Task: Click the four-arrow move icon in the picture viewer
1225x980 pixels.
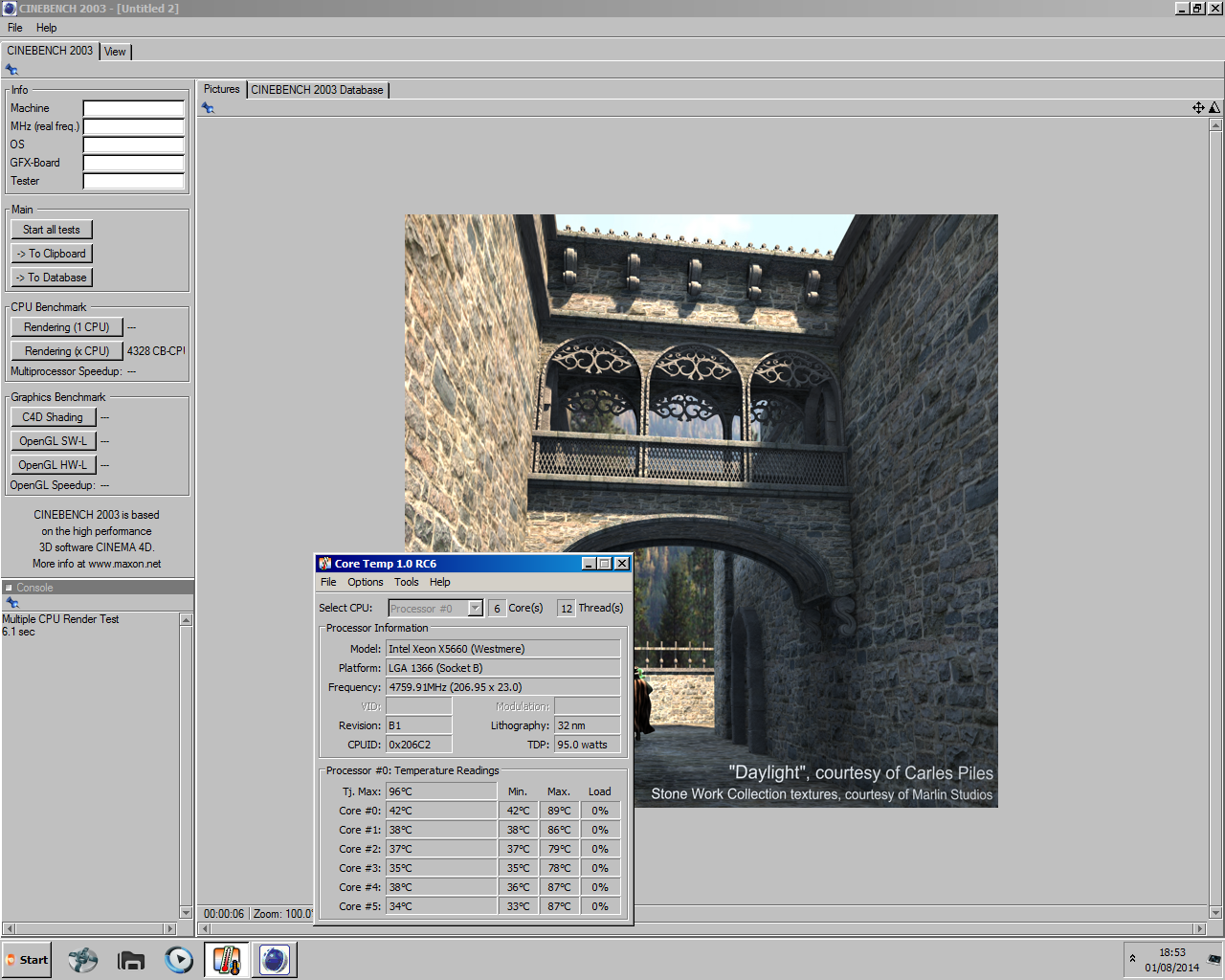Action: (x=1198, y=108)
